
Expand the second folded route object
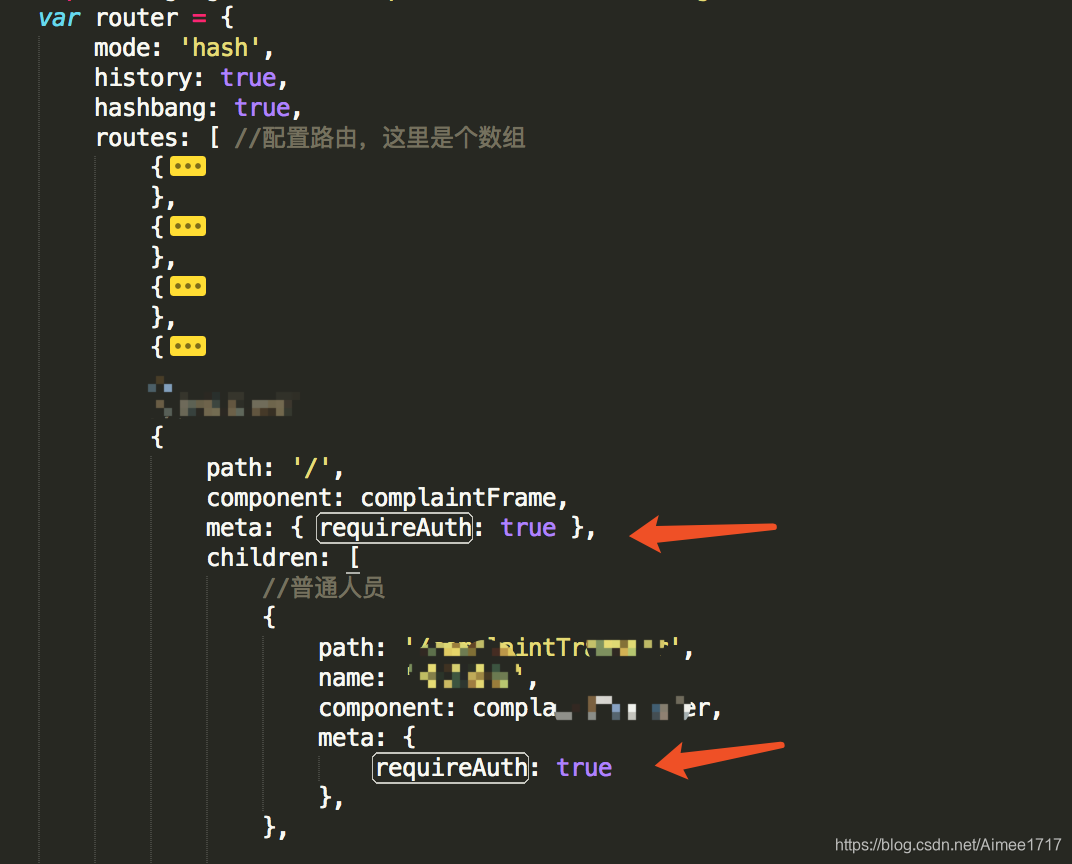pos(188,226)
